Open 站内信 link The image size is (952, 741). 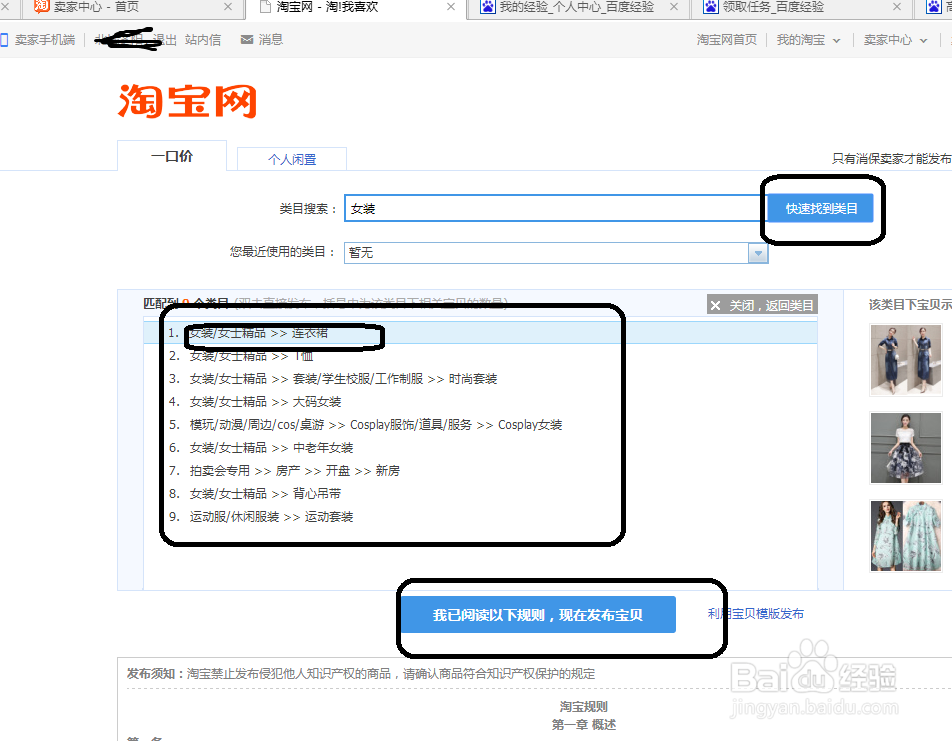pyautogui.click(x=203, y=40)
